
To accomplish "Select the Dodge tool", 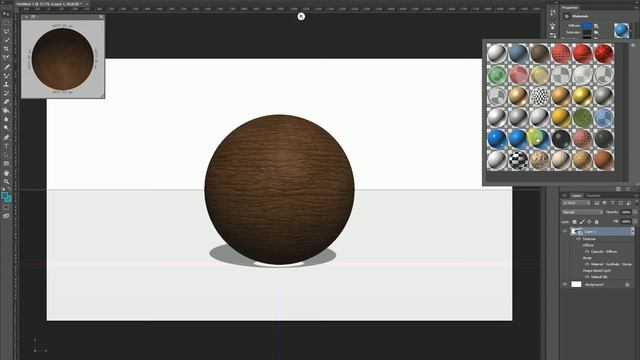I will (6, 128).
